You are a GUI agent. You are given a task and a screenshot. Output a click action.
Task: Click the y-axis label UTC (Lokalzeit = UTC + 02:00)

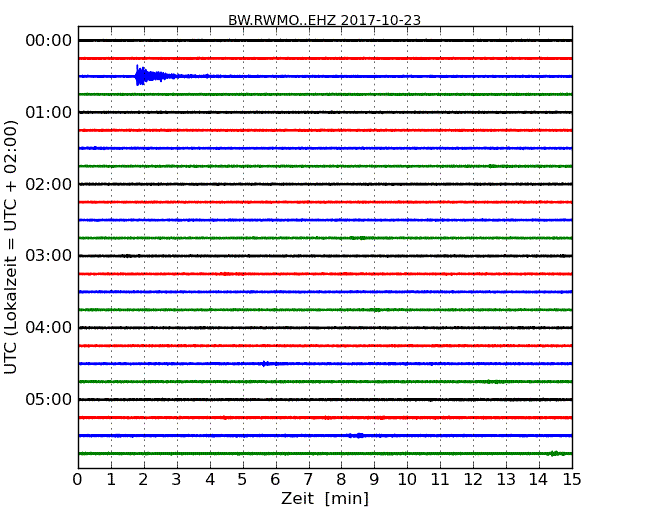[11, 247]
